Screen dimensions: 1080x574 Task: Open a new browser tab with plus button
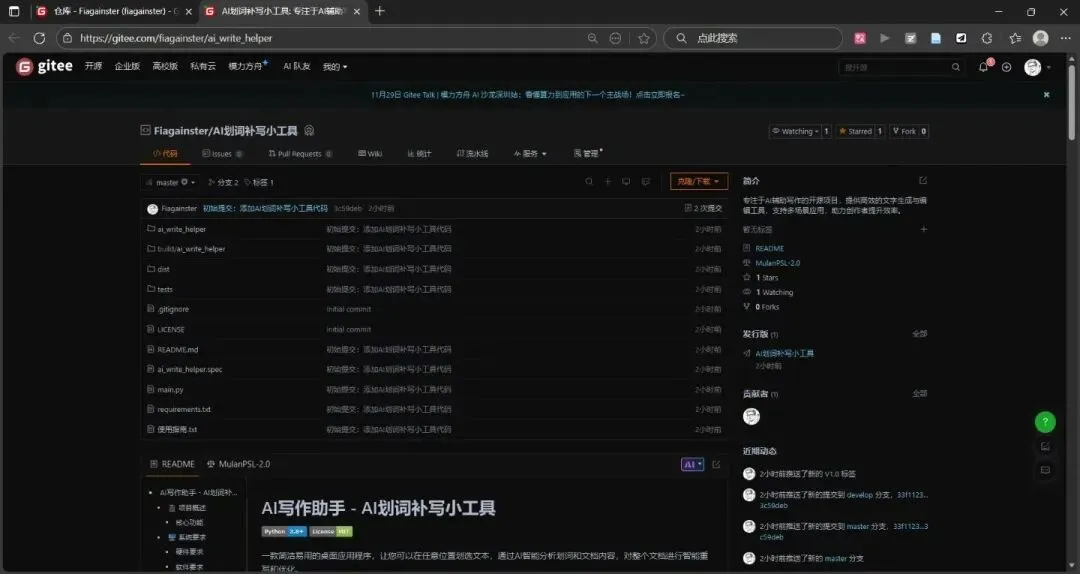pos(380,11)
